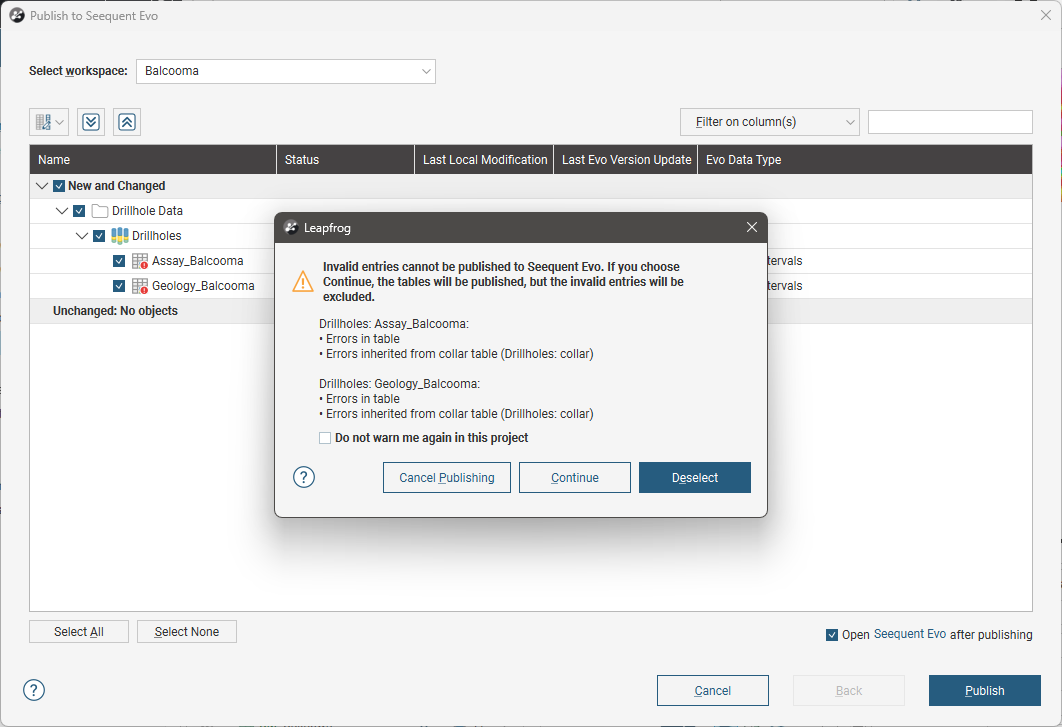The height and width of the screenshot is (727, 1062).
Task: Open help from Leapfrog dialog question icon
Action: pos(304,477)
